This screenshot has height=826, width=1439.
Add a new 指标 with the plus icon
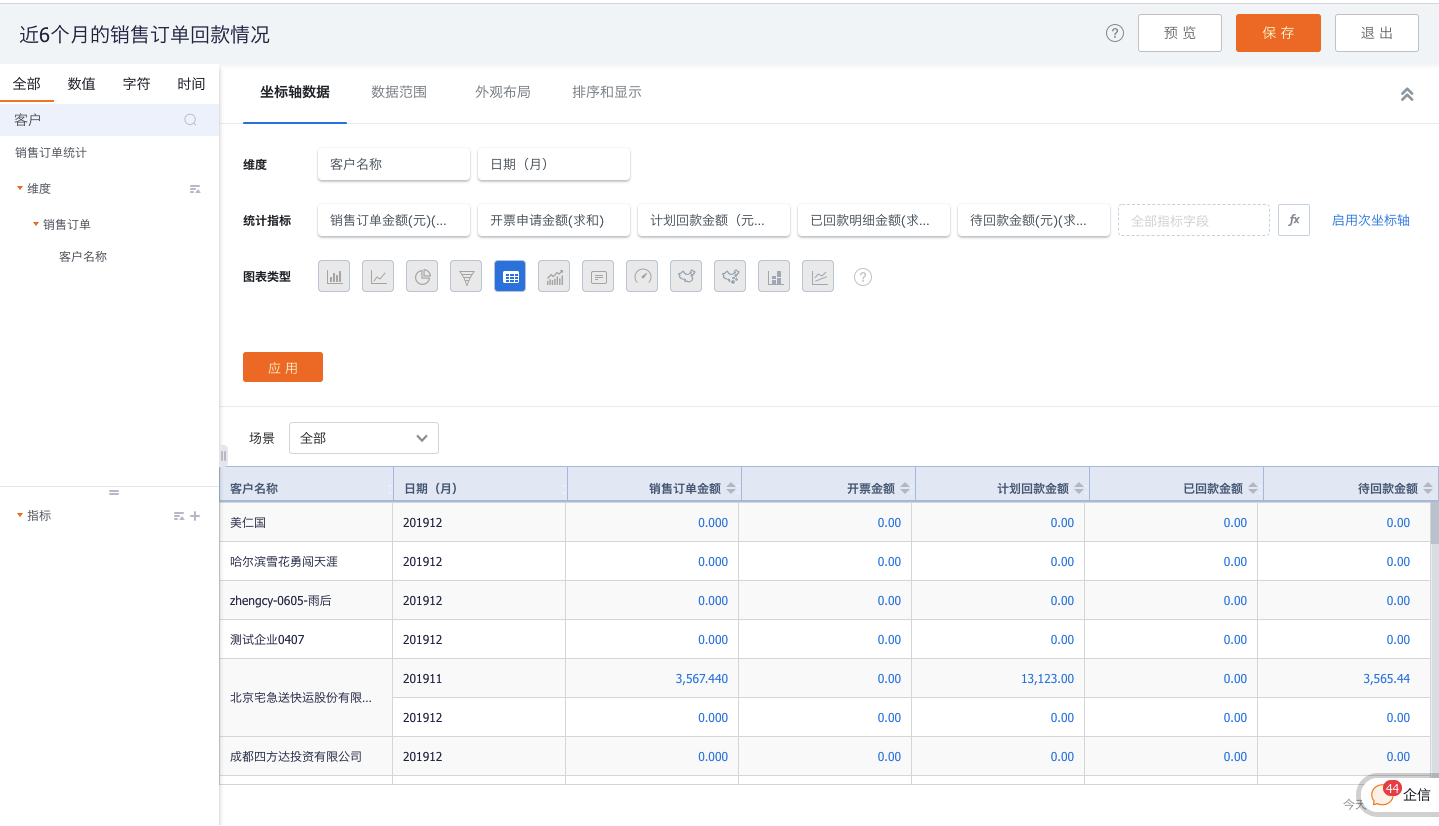click(195, 516)
